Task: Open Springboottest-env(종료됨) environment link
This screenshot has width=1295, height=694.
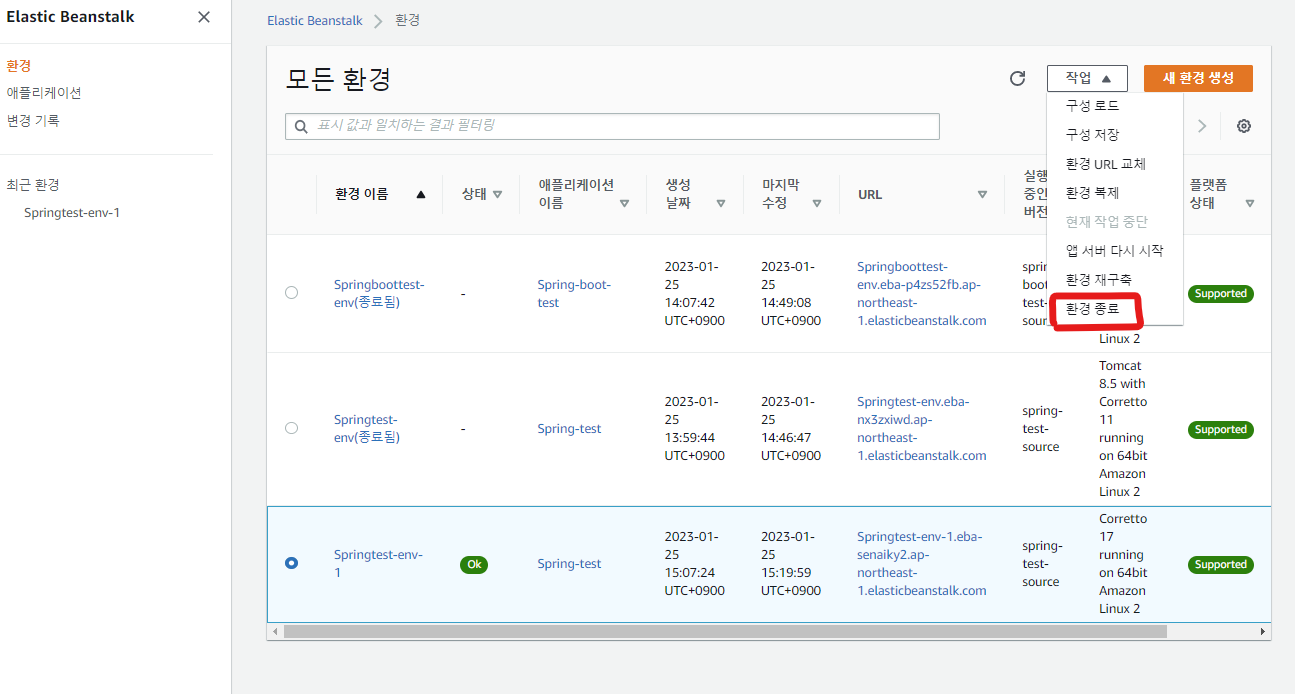Action: [379, 293]
